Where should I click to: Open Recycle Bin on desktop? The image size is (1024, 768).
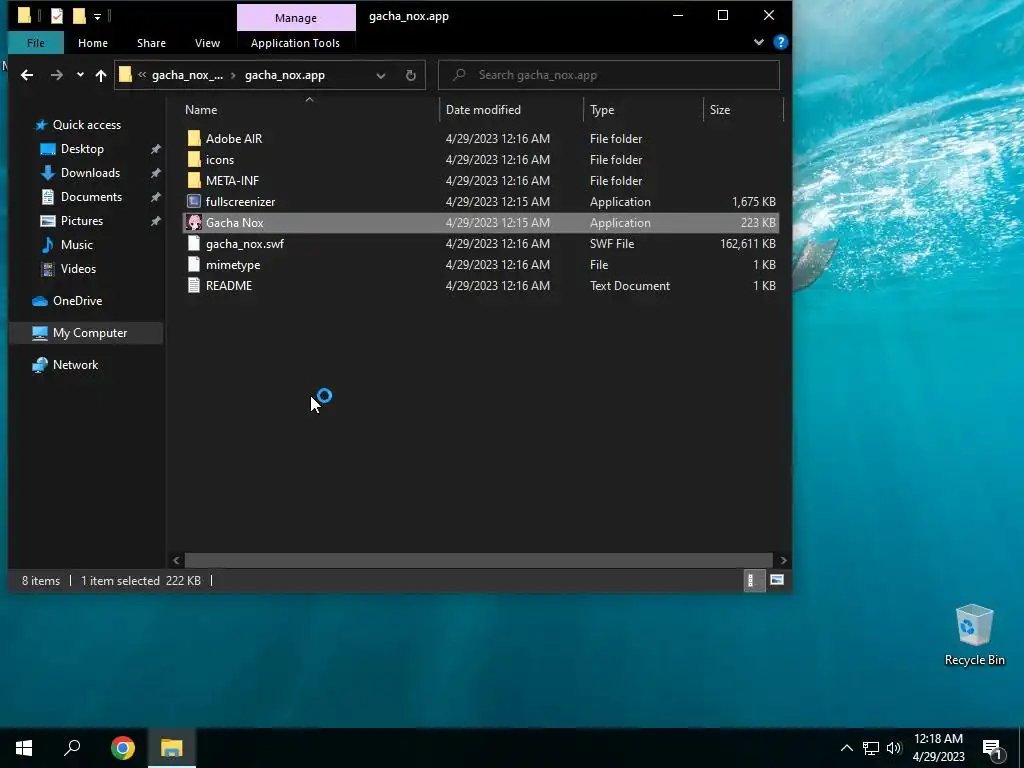(974, 635)
